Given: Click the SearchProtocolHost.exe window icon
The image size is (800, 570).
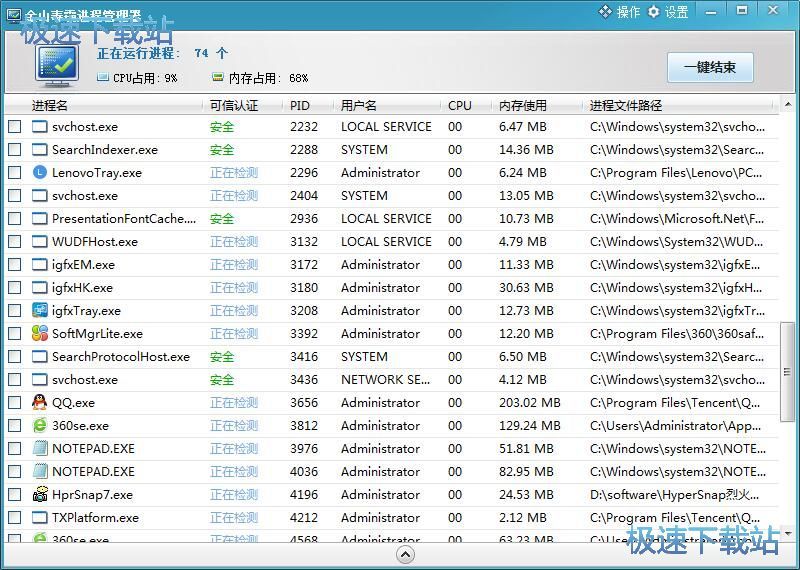Looking at the screenshot, I should (39, 356).
